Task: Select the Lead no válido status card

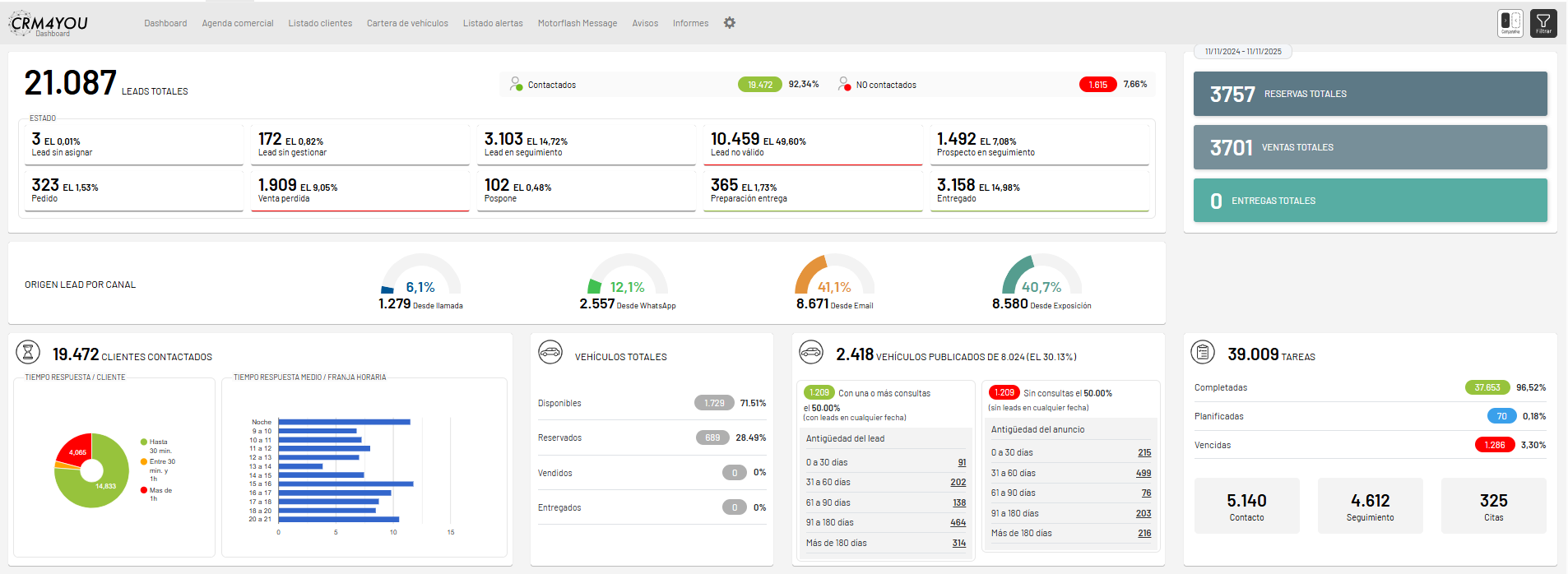Action: pyautogui.click(x=812, y=144)
